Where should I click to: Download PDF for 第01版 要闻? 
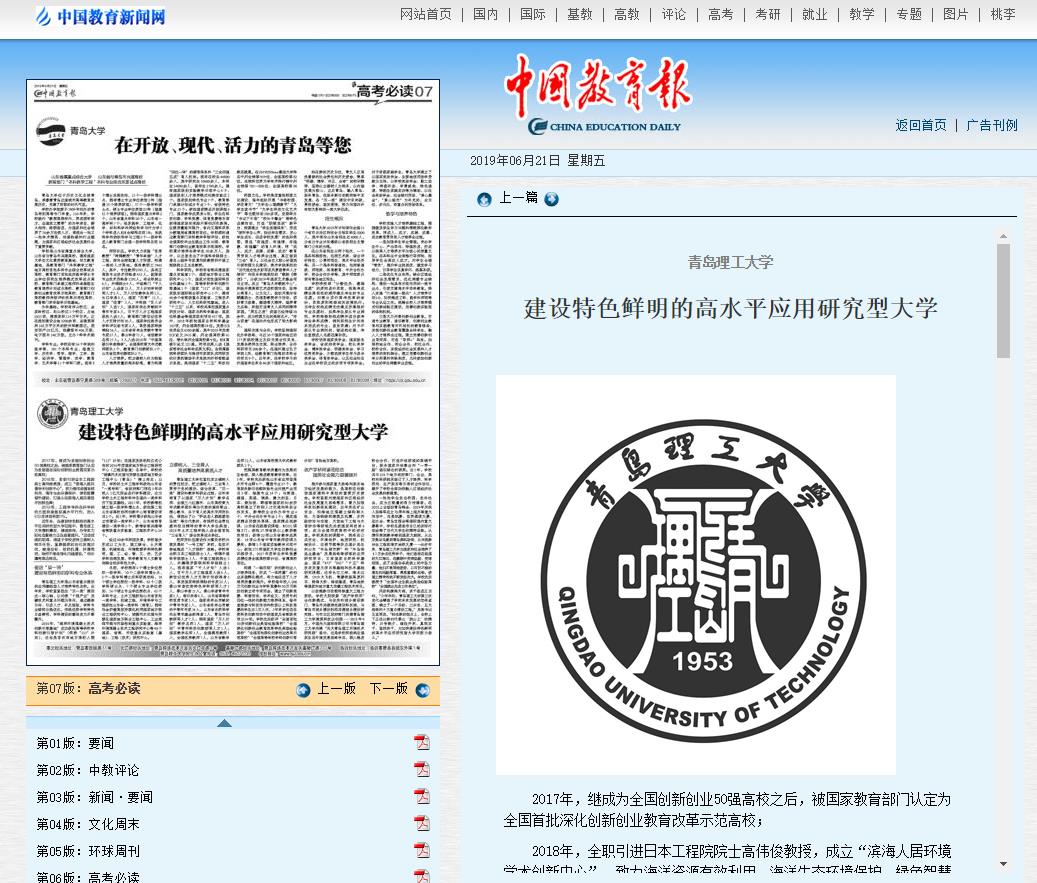[422, 743]
